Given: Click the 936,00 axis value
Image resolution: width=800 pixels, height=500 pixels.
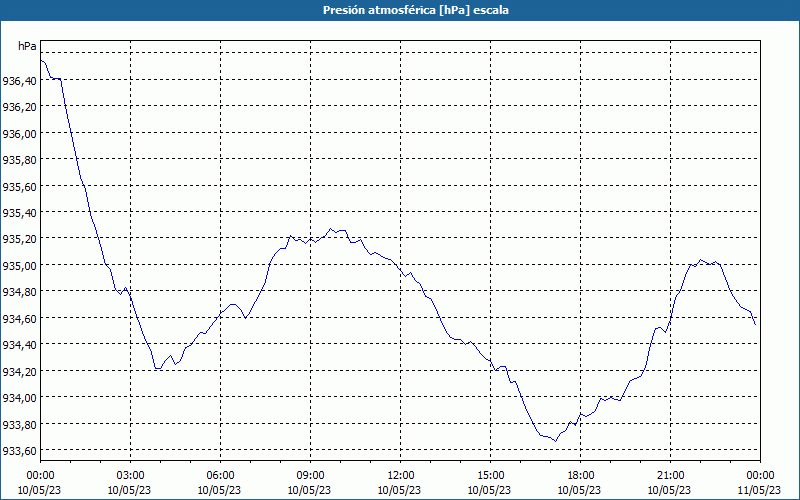Looking at the screenshot, I should click(x=19, y=134).
